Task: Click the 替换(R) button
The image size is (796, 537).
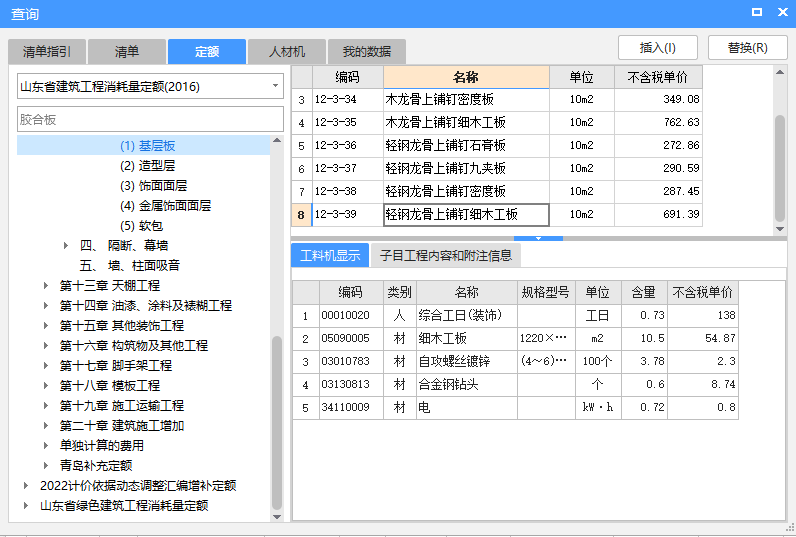Action: point(747,48)
